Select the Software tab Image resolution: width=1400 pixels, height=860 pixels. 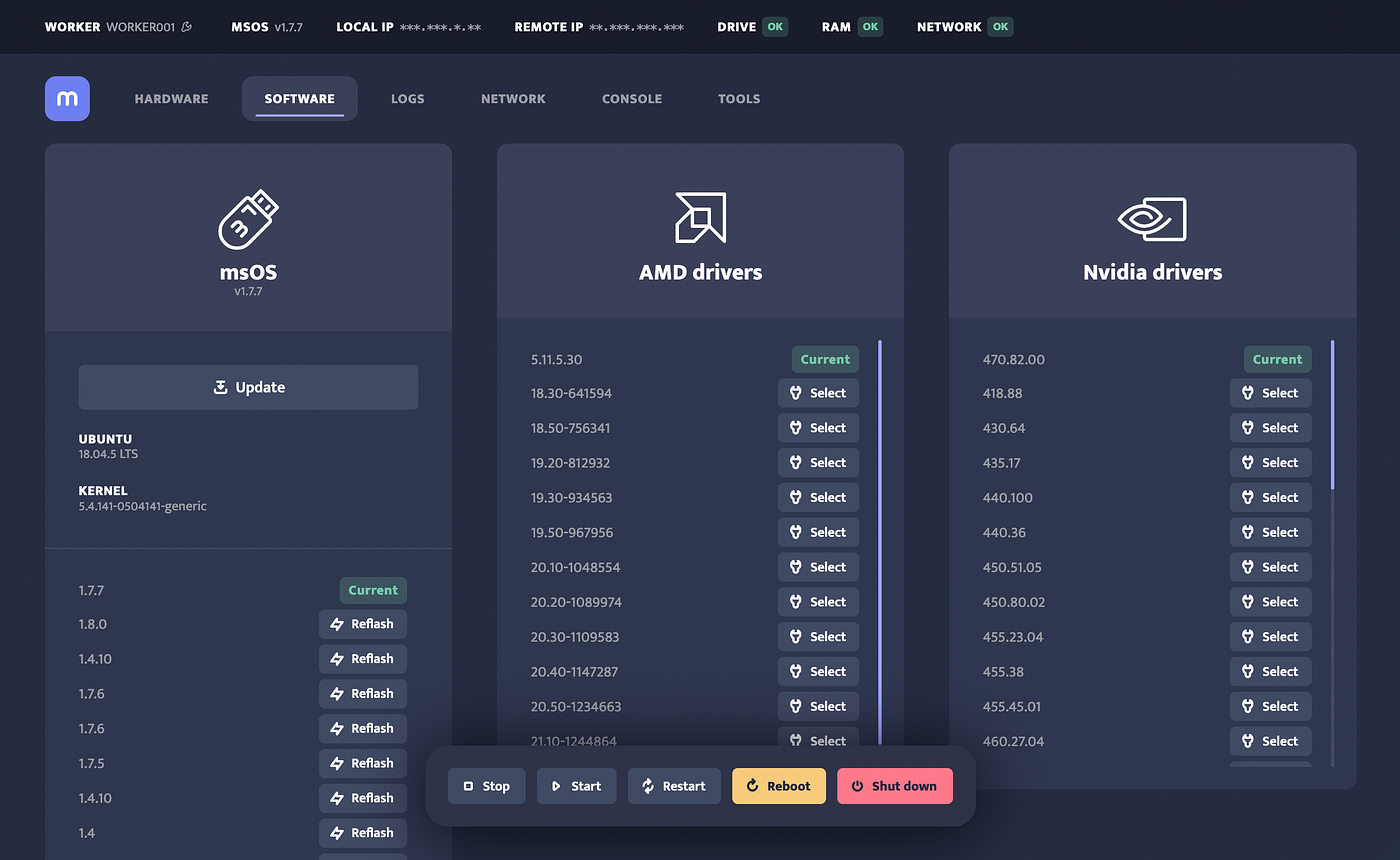(300, 99)
